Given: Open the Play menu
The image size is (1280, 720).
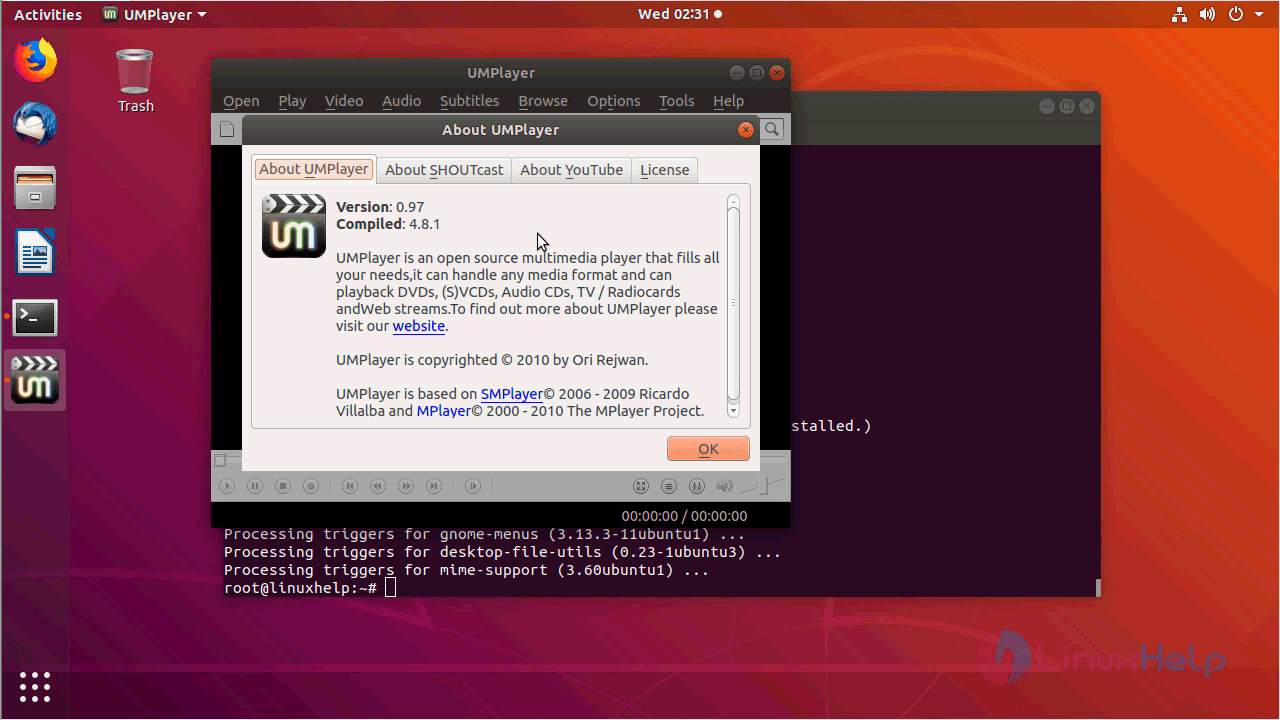Looking at the screenshot, I should [x=292, y=101].
